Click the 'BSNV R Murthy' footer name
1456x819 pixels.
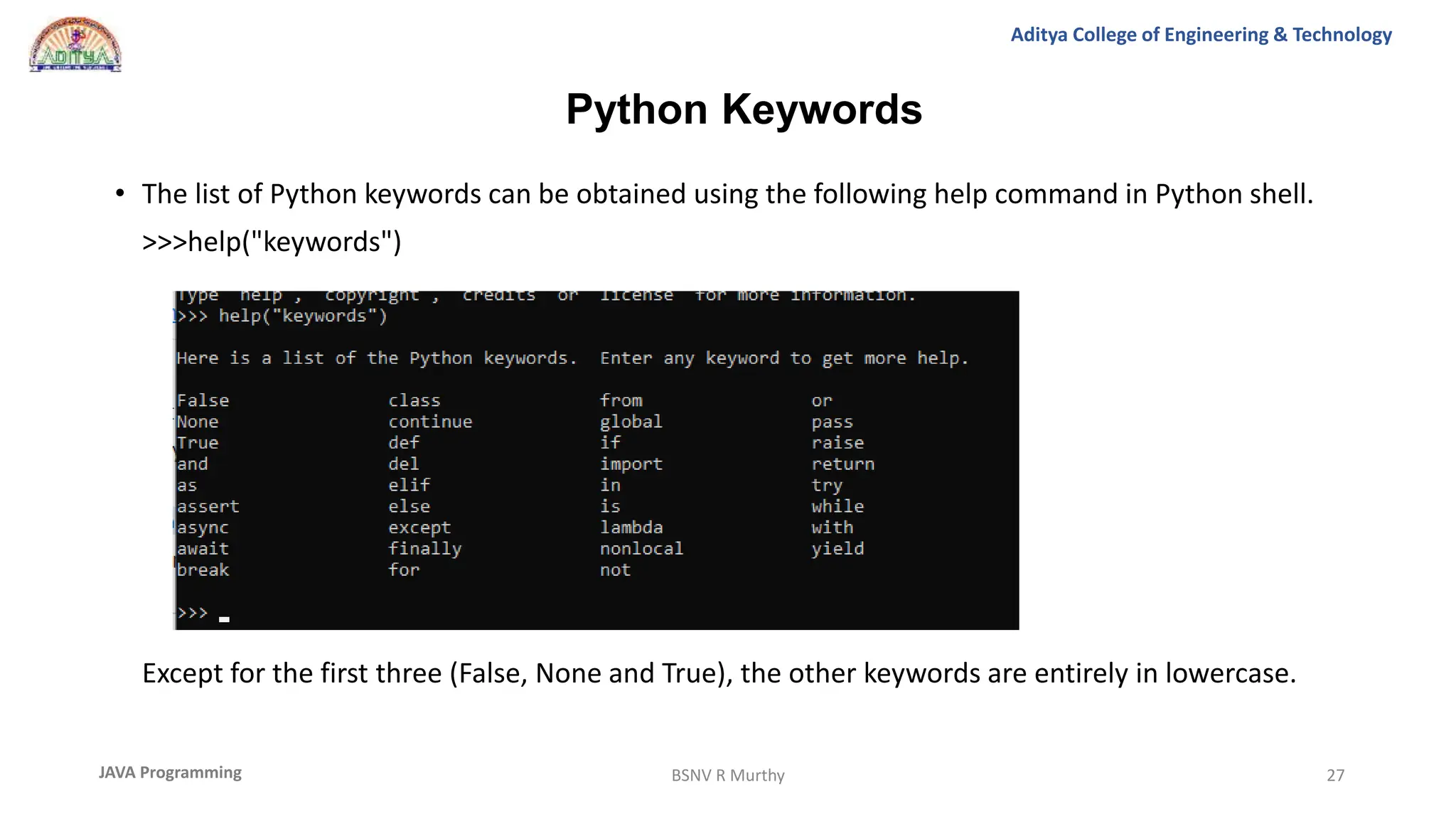pyautogui.click(x=728, y=776)
